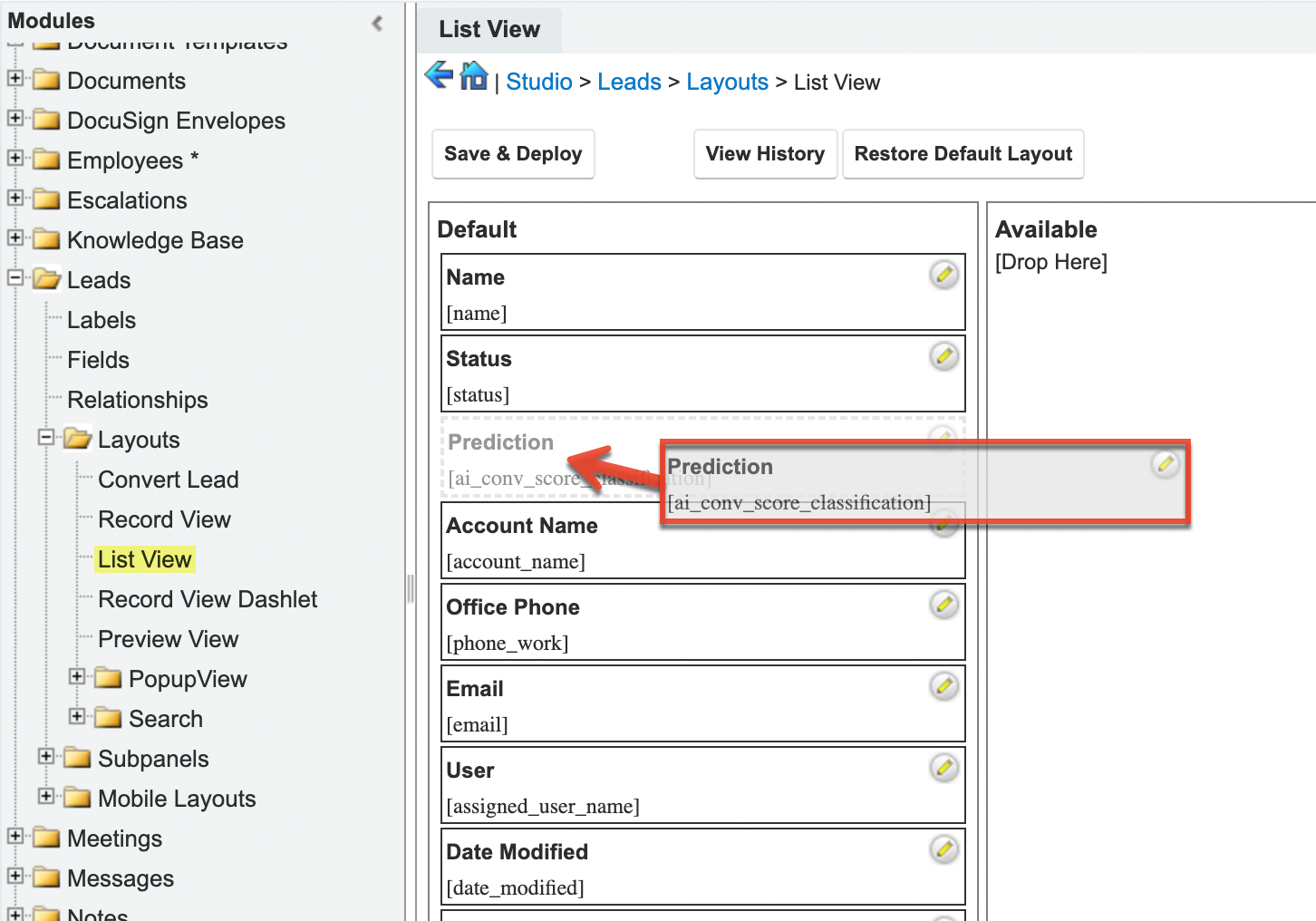Collapse the Leads tree node
Image resolution: width=1316 pixels, height=921 pixels.
click(x=15, y=278)
